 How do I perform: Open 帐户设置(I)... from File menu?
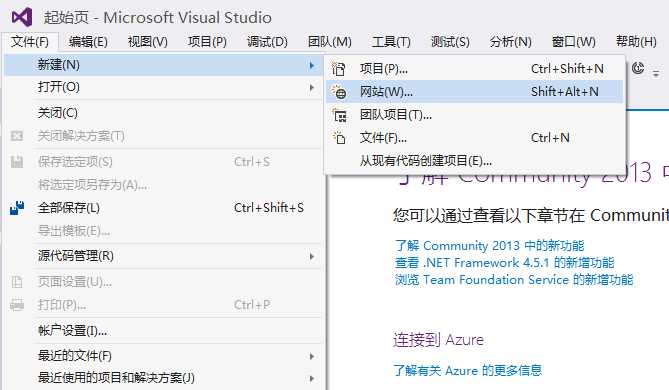click(163, 331)
